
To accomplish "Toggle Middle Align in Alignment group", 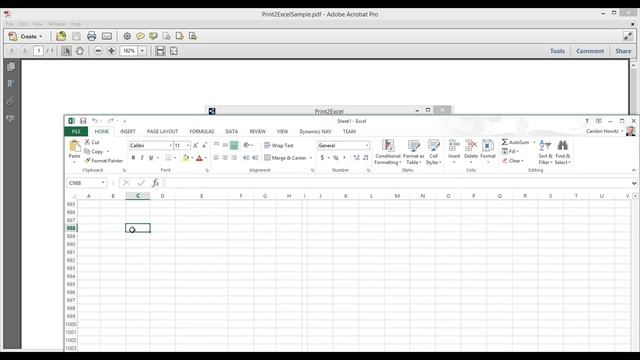I will [x=225, y=145].
